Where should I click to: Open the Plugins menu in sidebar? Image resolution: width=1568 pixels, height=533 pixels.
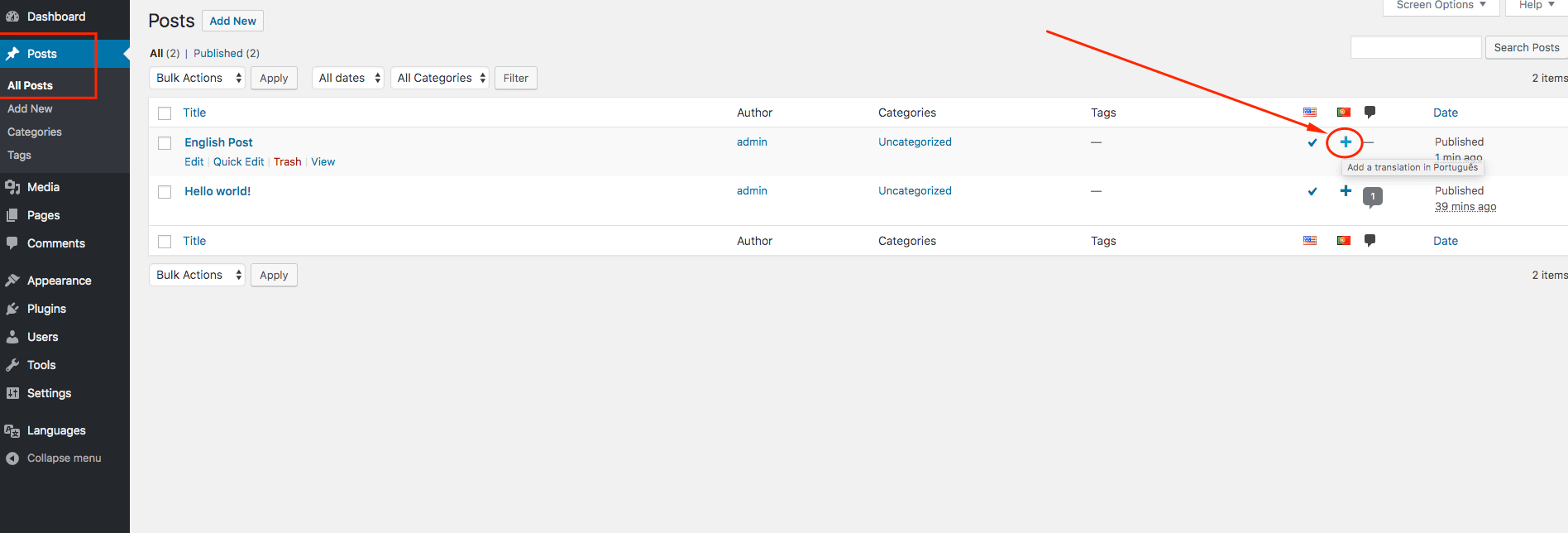(46, 309)
